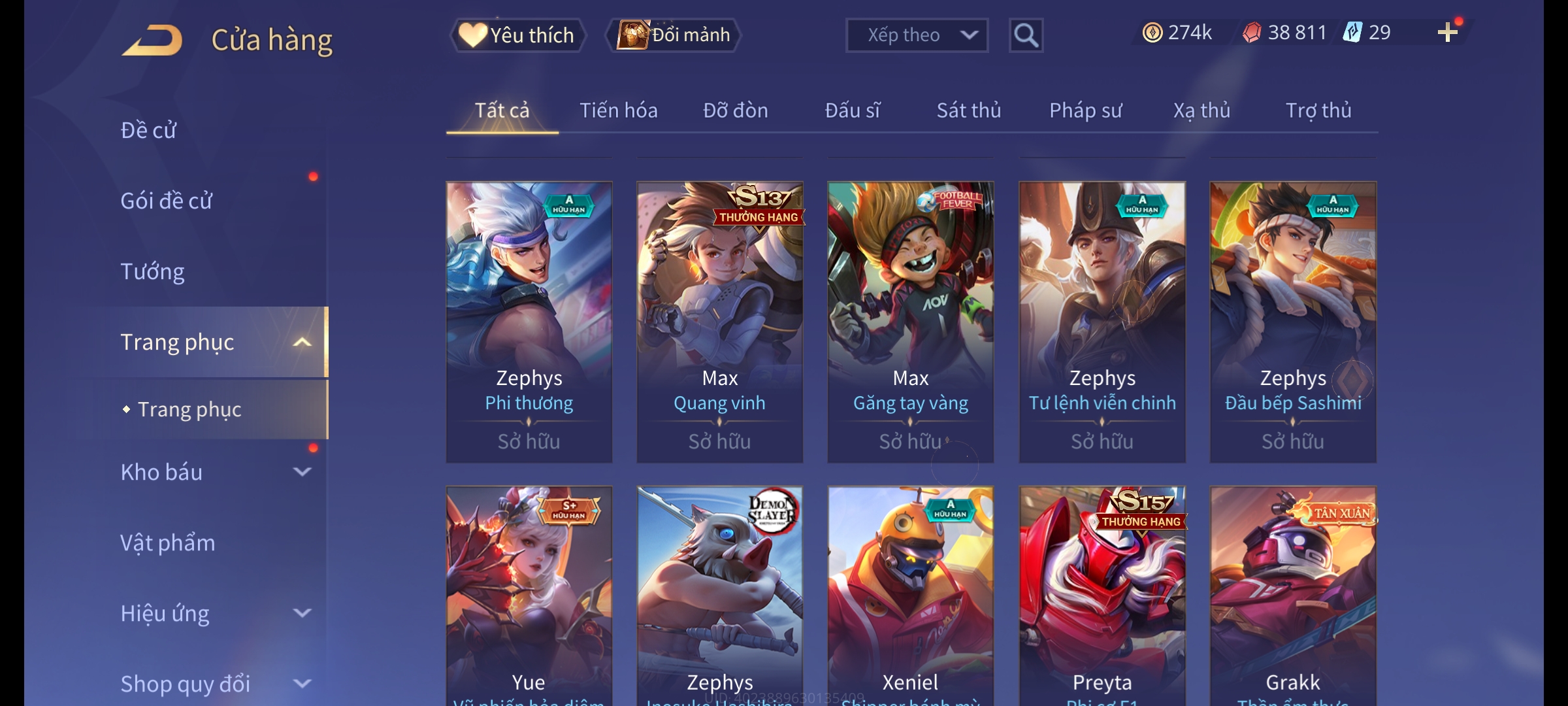Open the Xếp theo sort dropdown
The width and height of the screenshot is (1568, 706).
pyautogui.click(x=917, y=35)
